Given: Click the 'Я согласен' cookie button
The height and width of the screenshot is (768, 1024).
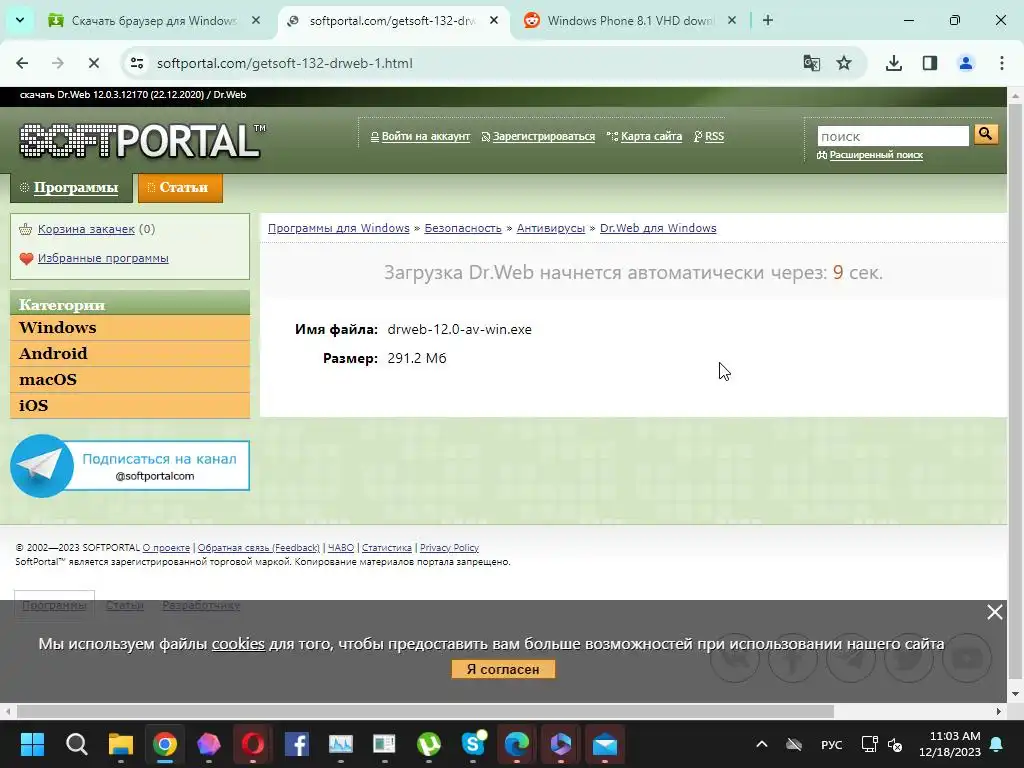Looking at the screenshot, I should coord(503,669).
